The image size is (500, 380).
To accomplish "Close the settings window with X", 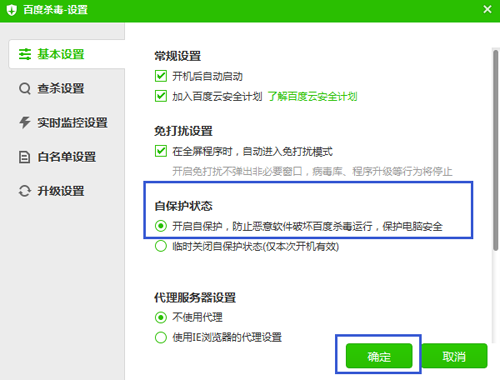I will [x=487, y=9].
